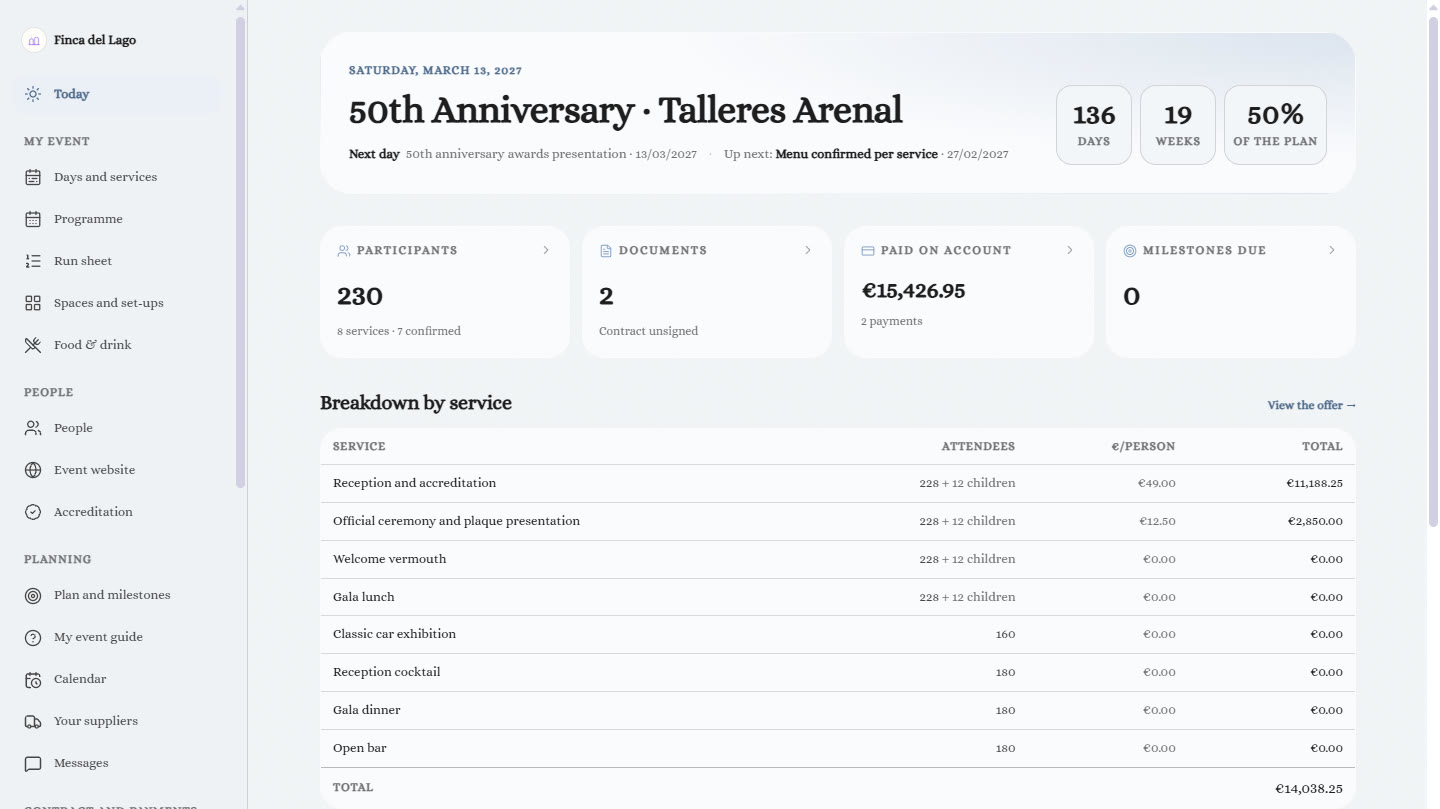Click the 136 Days countdown tile

(x=1094, y=125)
